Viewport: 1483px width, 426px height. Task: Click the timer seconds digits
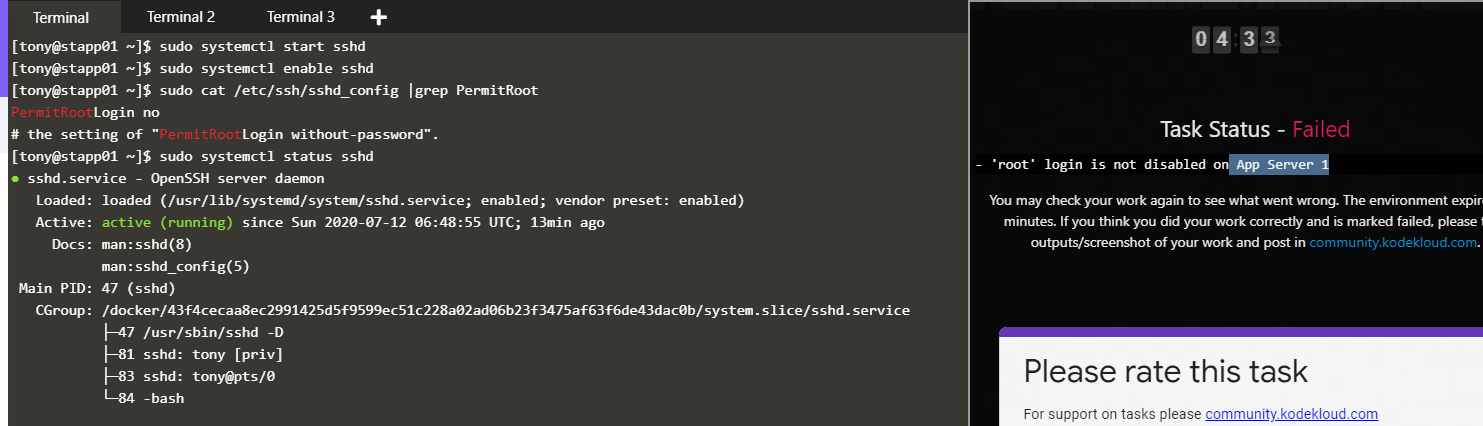pyautogui.click(x=1259, y=40)
